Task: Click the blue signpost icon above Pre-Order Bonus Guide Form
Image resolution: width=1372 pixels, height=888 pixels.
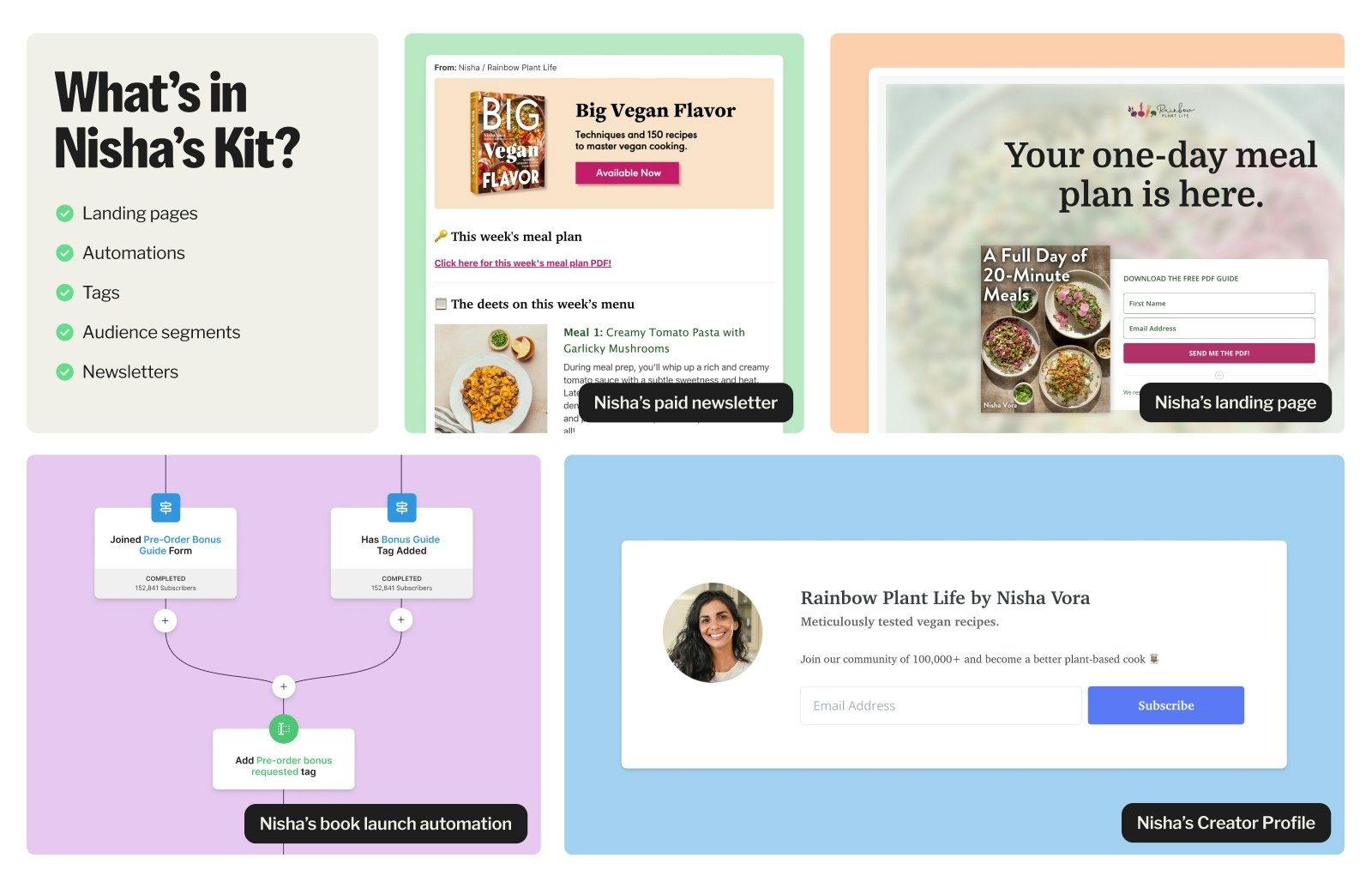Action: tap(165, 507)
